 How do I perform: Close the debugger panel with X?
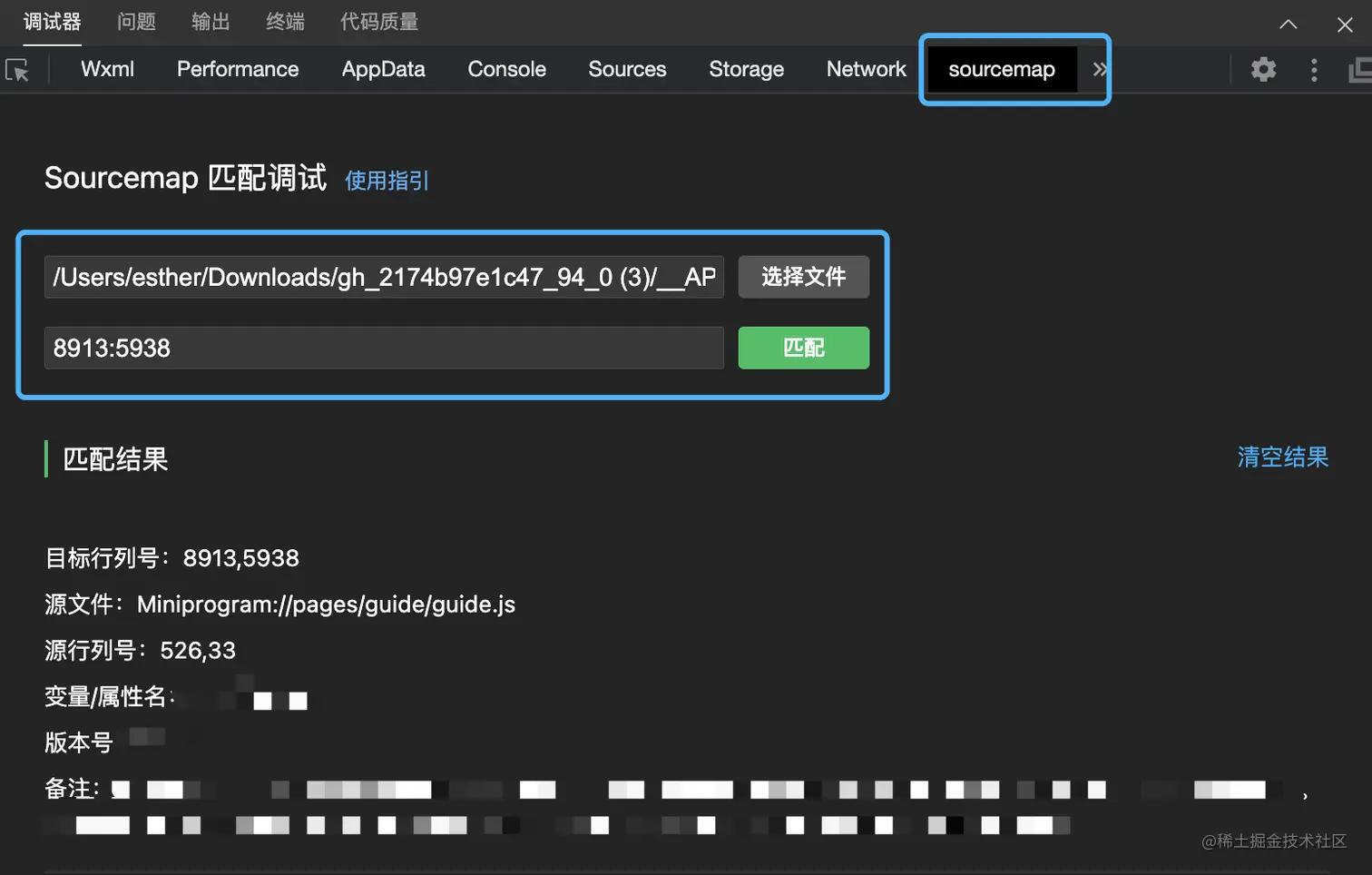coord(1345,25)
